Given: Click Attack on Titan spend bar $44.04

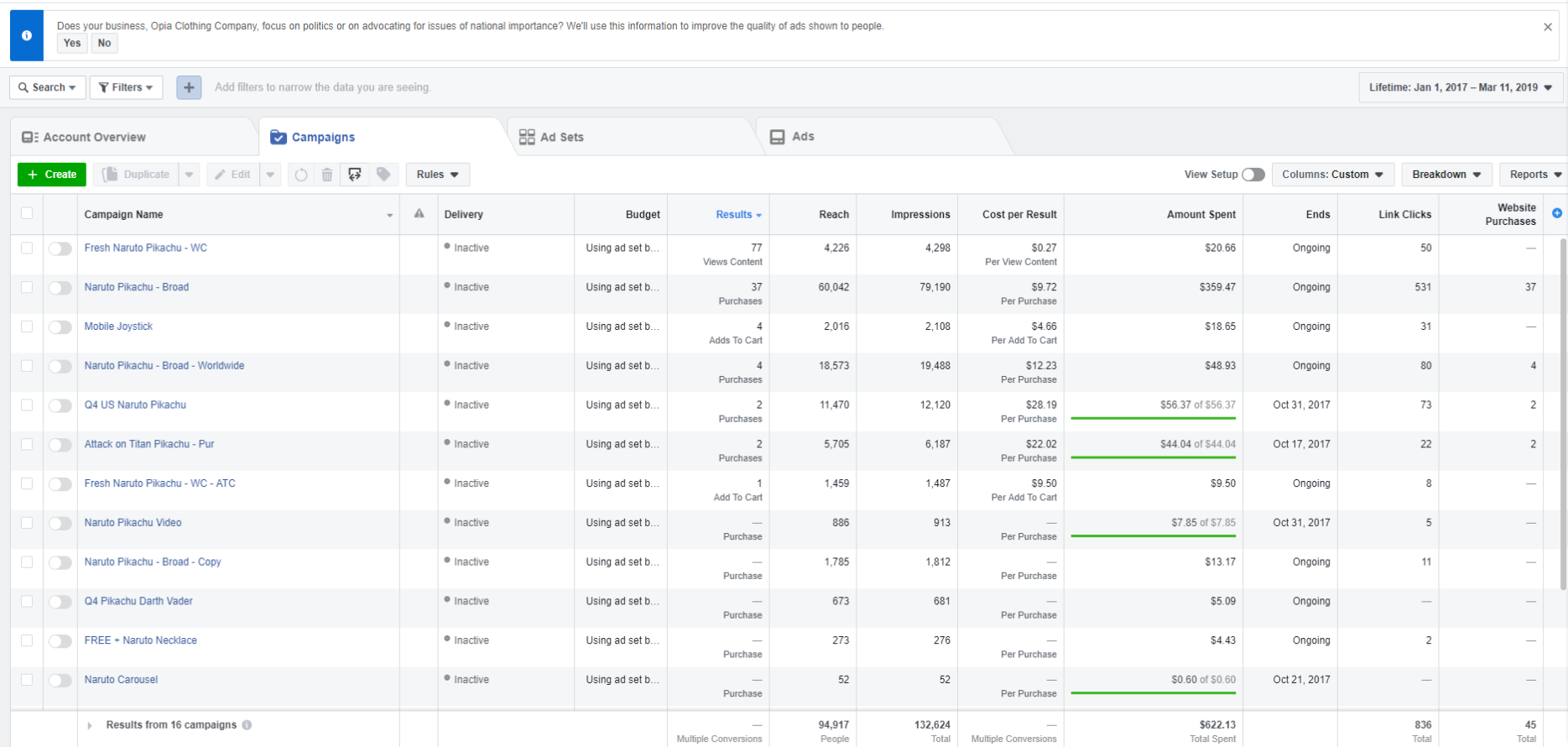Looking at the screenshot, I should tap(1154, 457).
